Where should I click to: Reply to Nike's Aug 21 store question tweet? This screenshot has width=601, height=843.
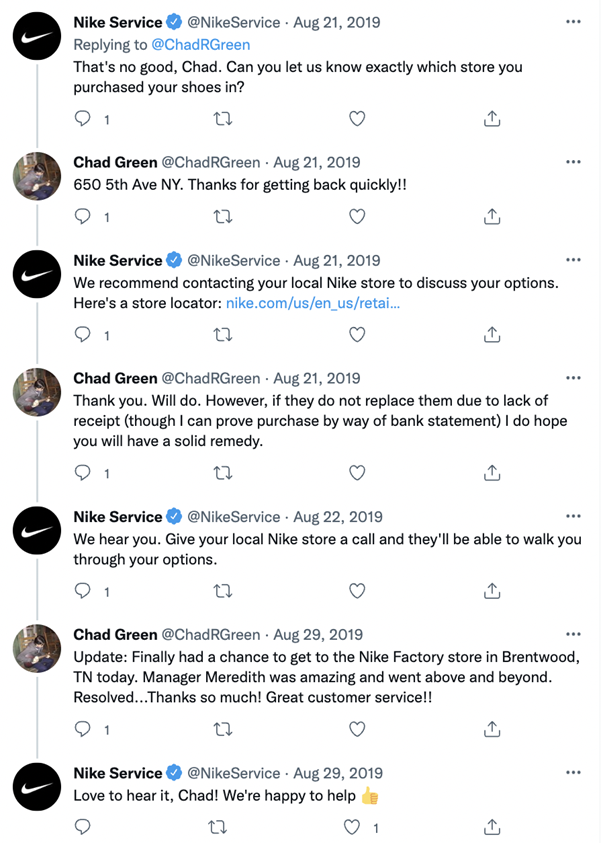coord(84,119)
